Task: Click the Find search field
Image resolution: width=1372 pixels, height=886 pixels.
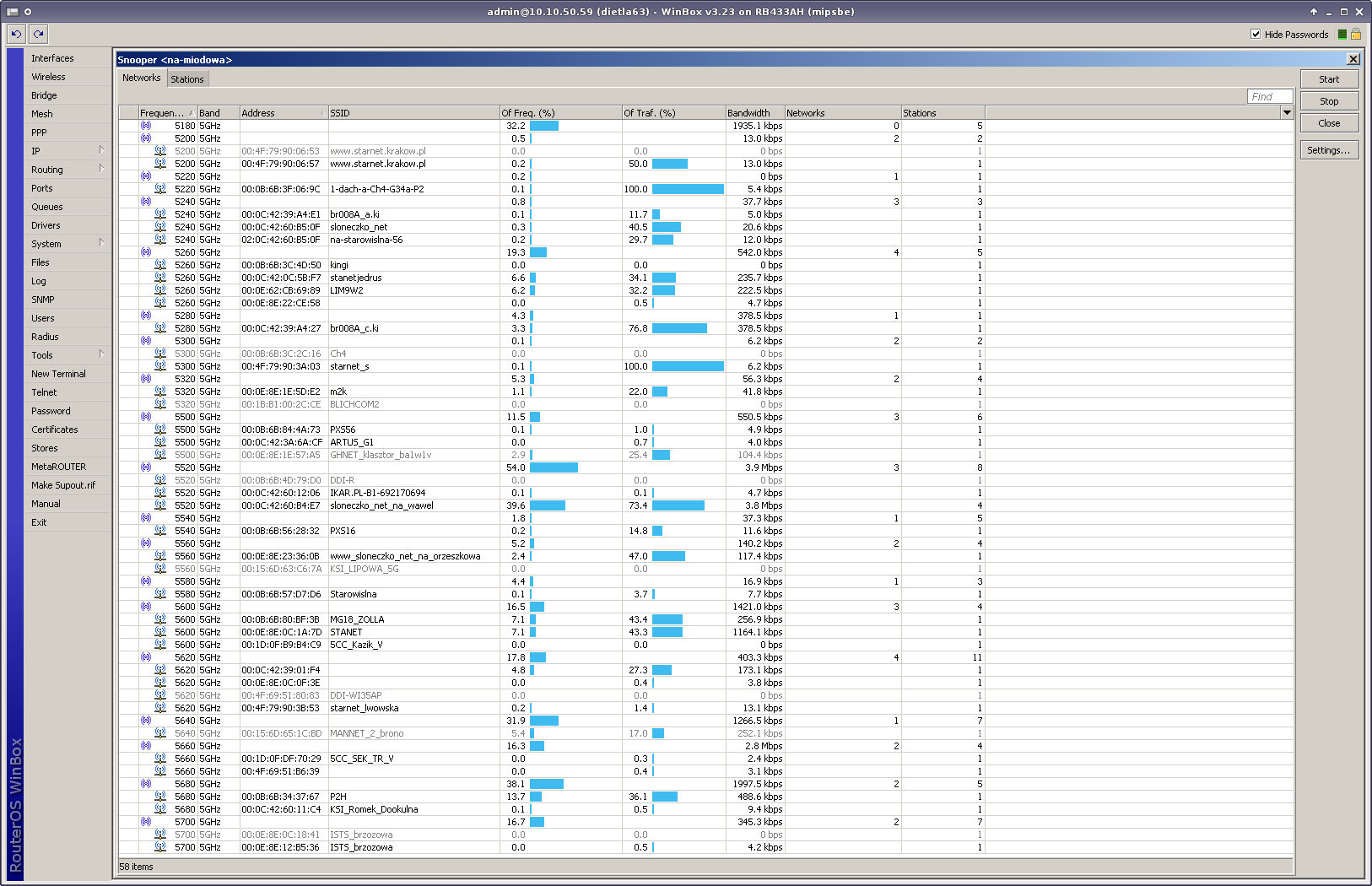Action: (x=1270, y=96)
